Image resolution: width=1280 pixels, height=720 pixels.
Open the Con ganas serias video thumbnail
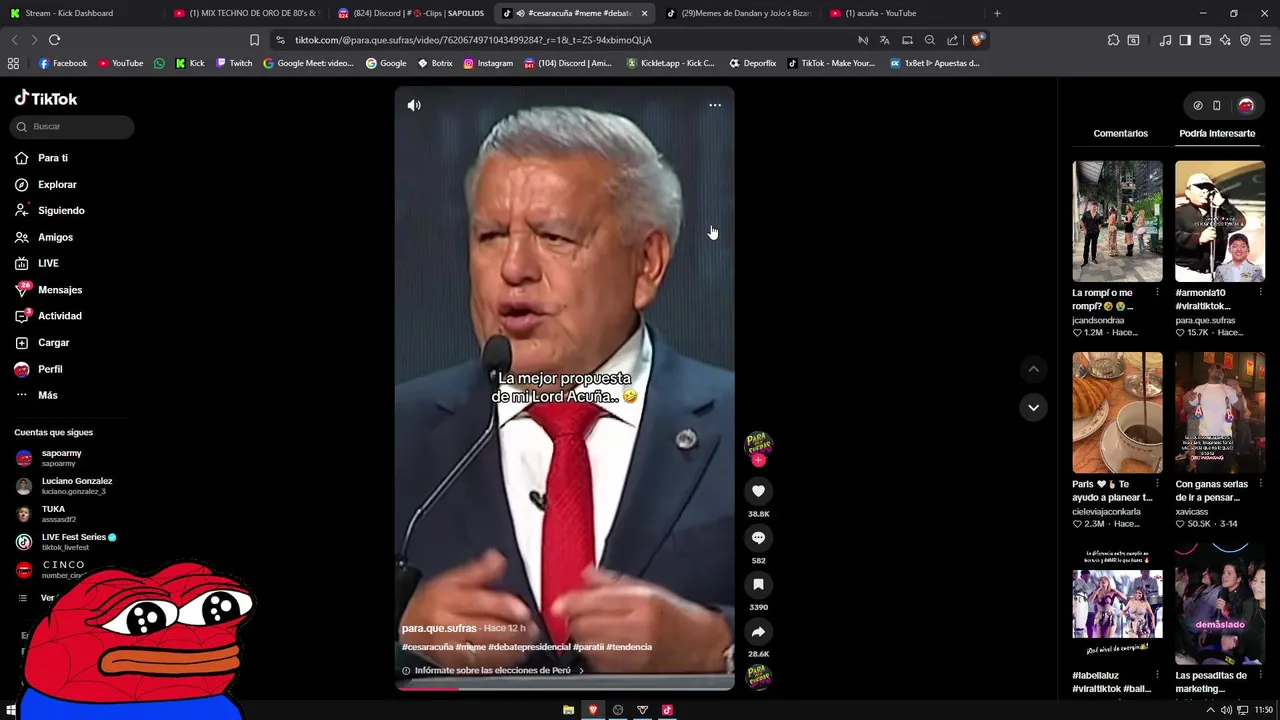click(x=1219, y=412)
